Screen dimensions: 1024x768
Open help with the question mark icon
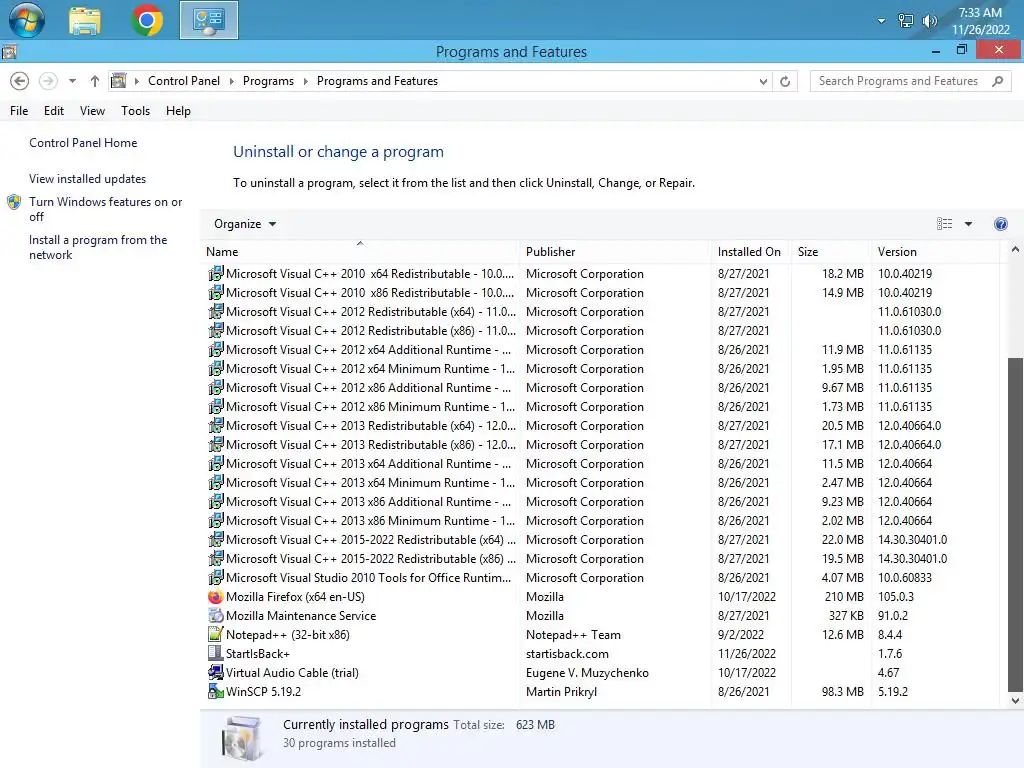(1000, 224)
